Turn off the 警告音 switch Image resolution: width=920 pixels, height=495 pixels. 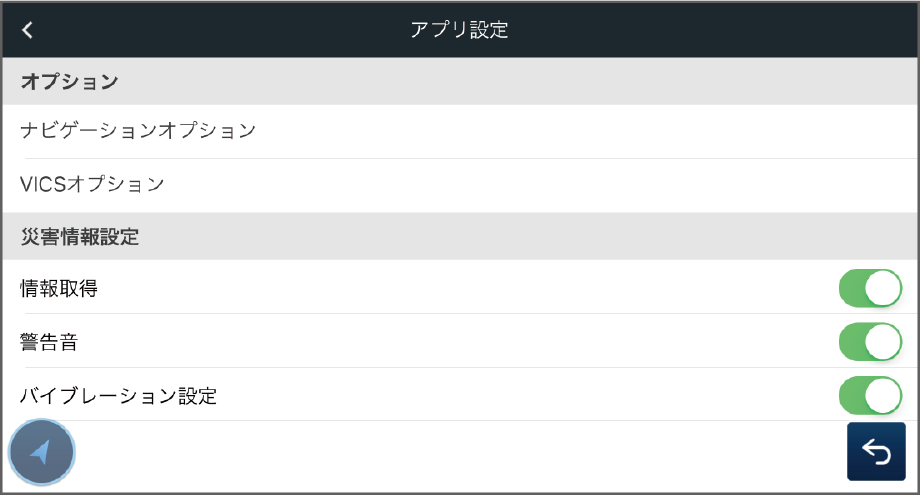870,342
